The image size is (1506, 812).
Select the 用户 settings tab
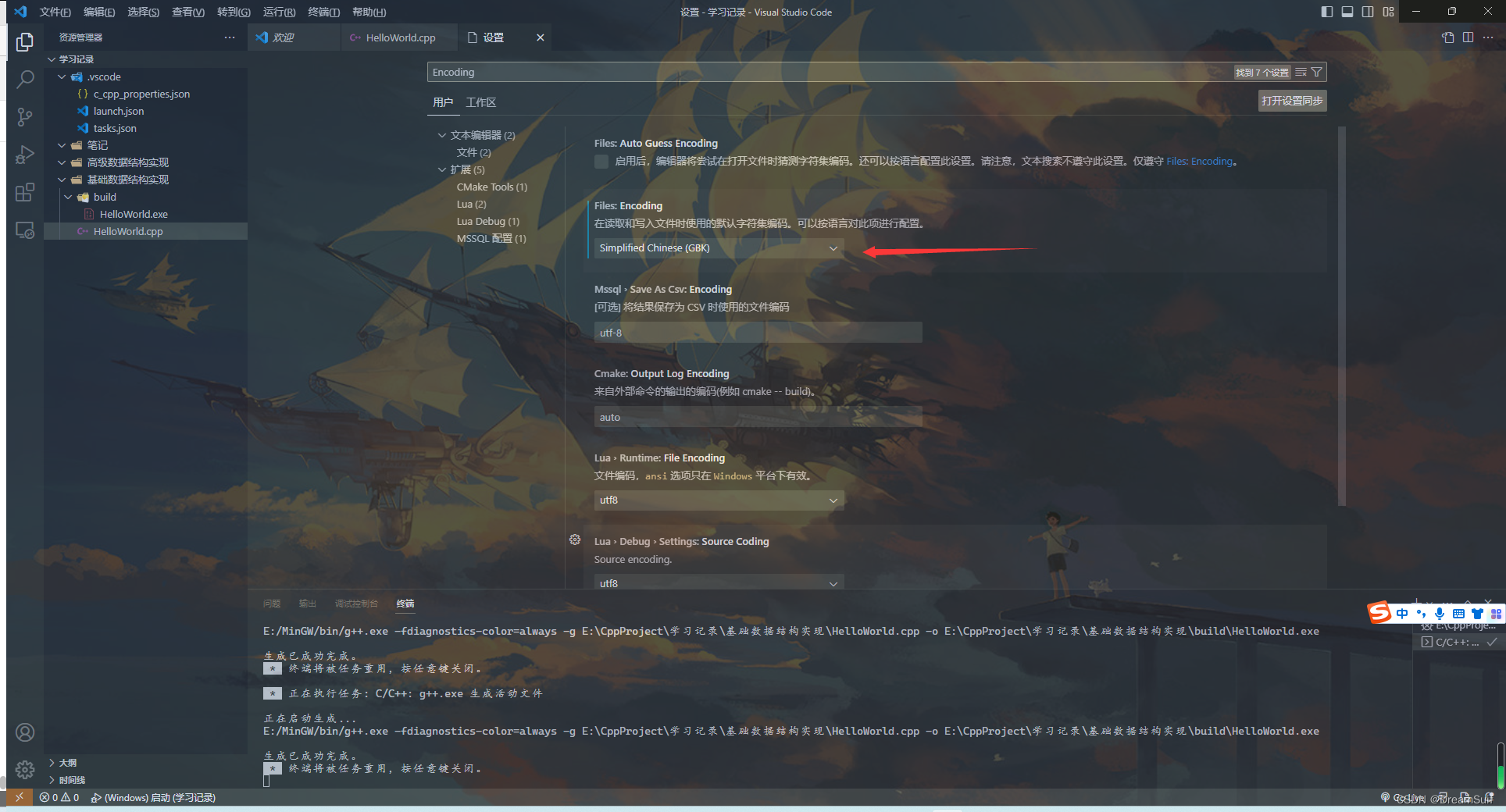click(x=443, y=102)
